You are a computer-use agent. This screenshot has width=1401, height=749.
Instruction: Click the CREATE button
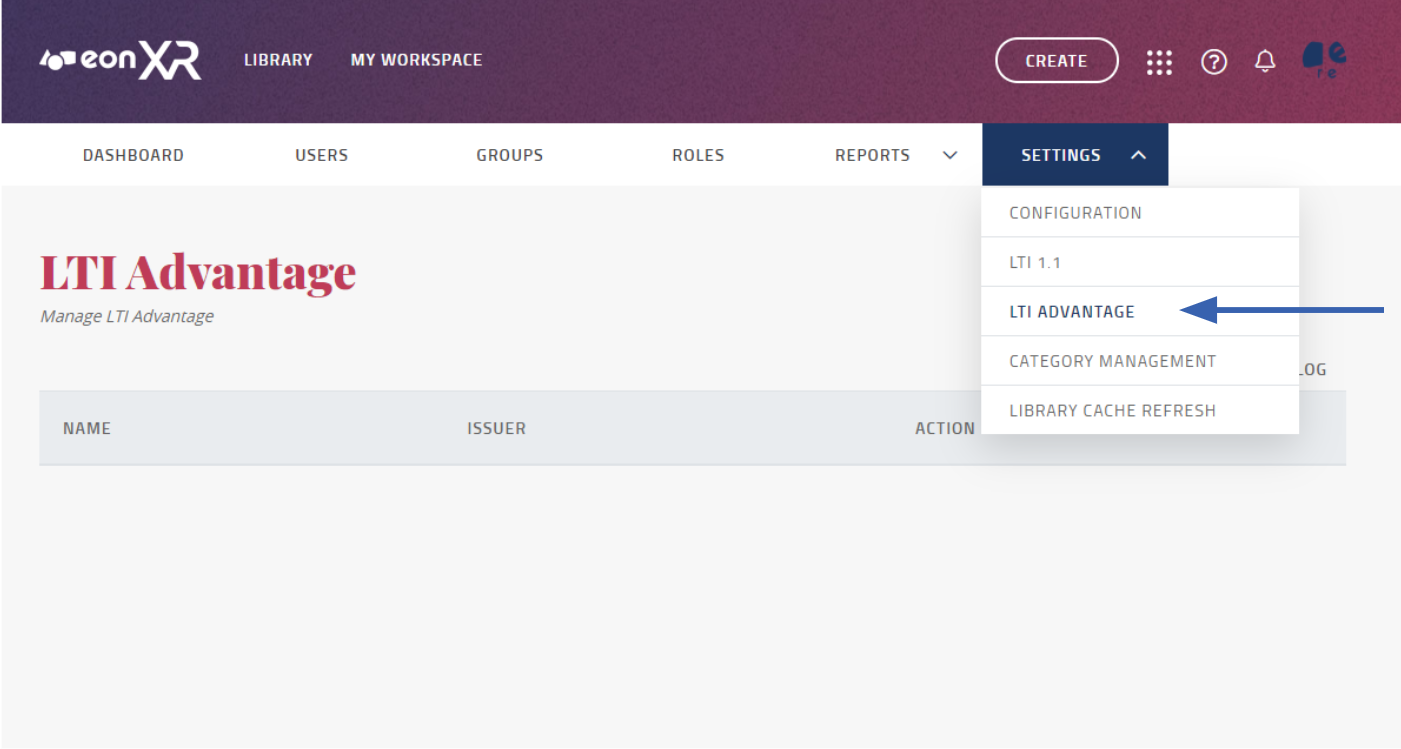click(1056, 61)
